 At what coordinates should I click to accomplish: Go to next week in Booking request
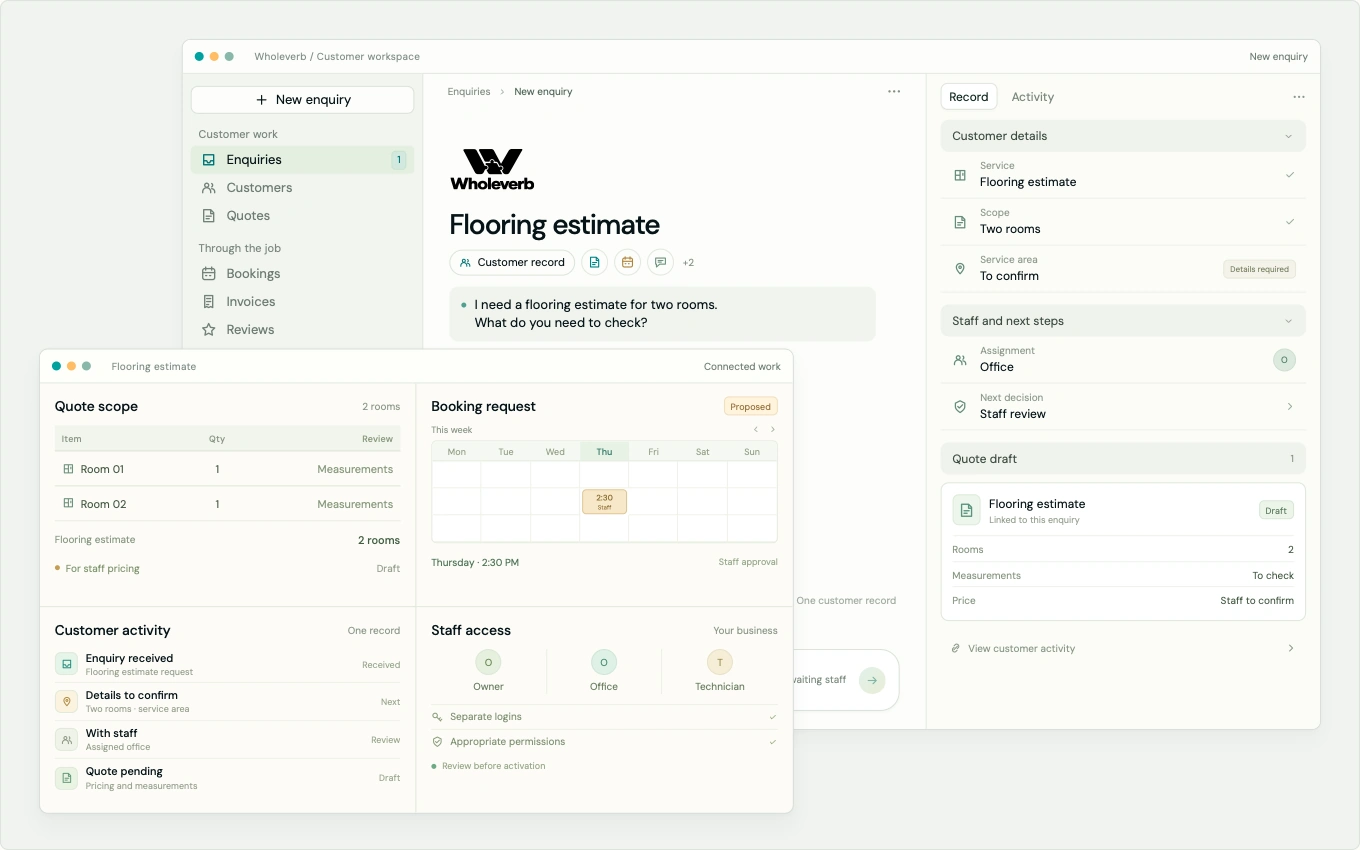point(773,430)
